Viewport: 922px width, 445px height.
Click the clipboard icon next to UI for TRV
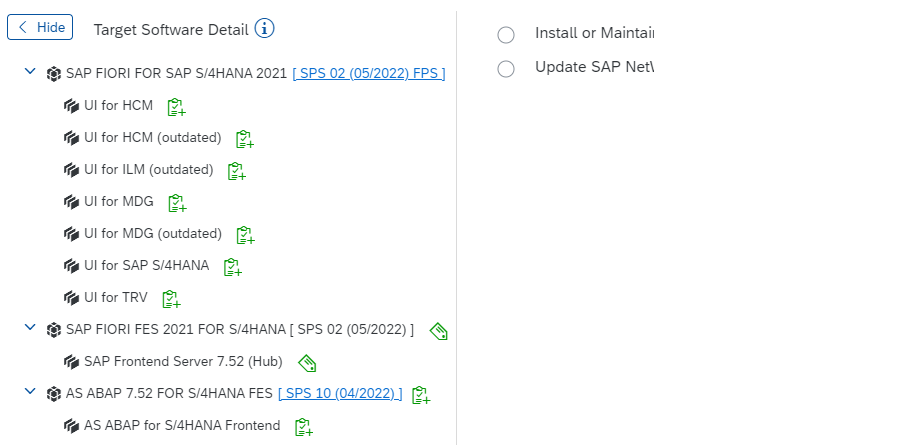171,299
